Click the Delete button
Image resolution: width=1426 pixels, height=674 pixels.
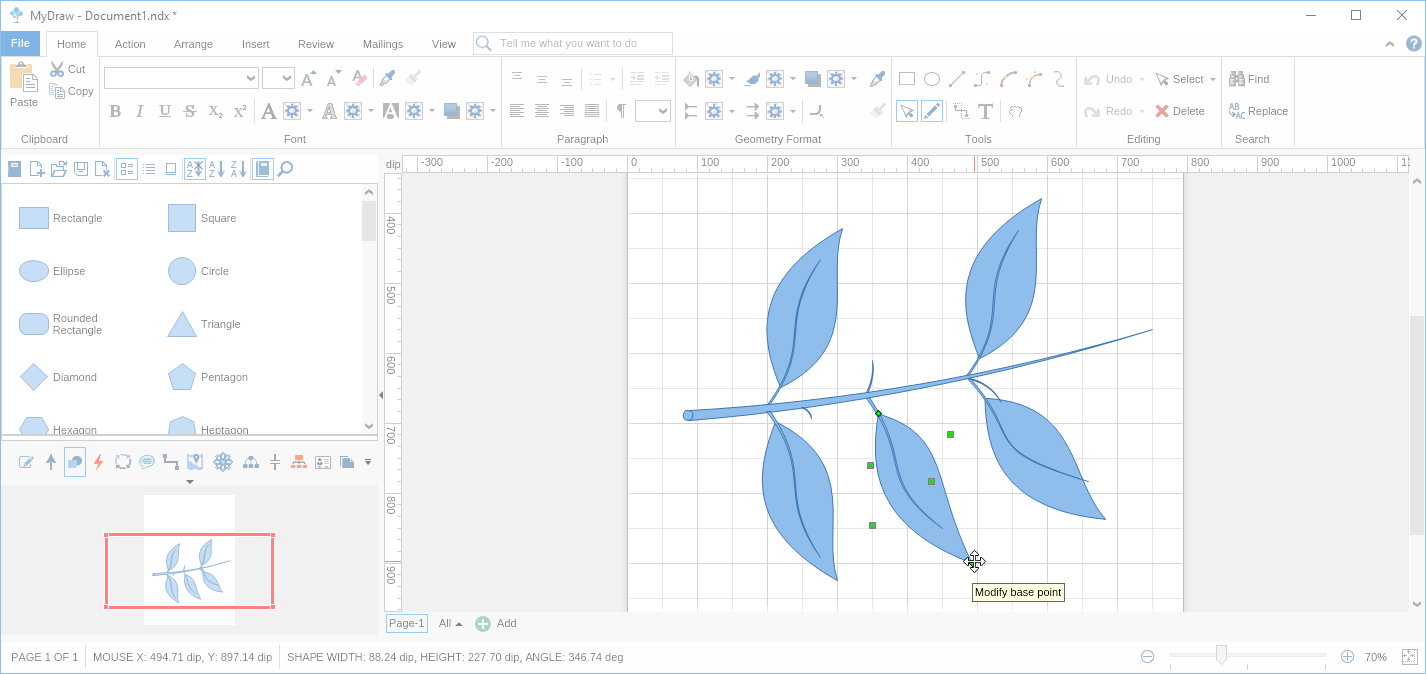click(x=1180, y=111)
